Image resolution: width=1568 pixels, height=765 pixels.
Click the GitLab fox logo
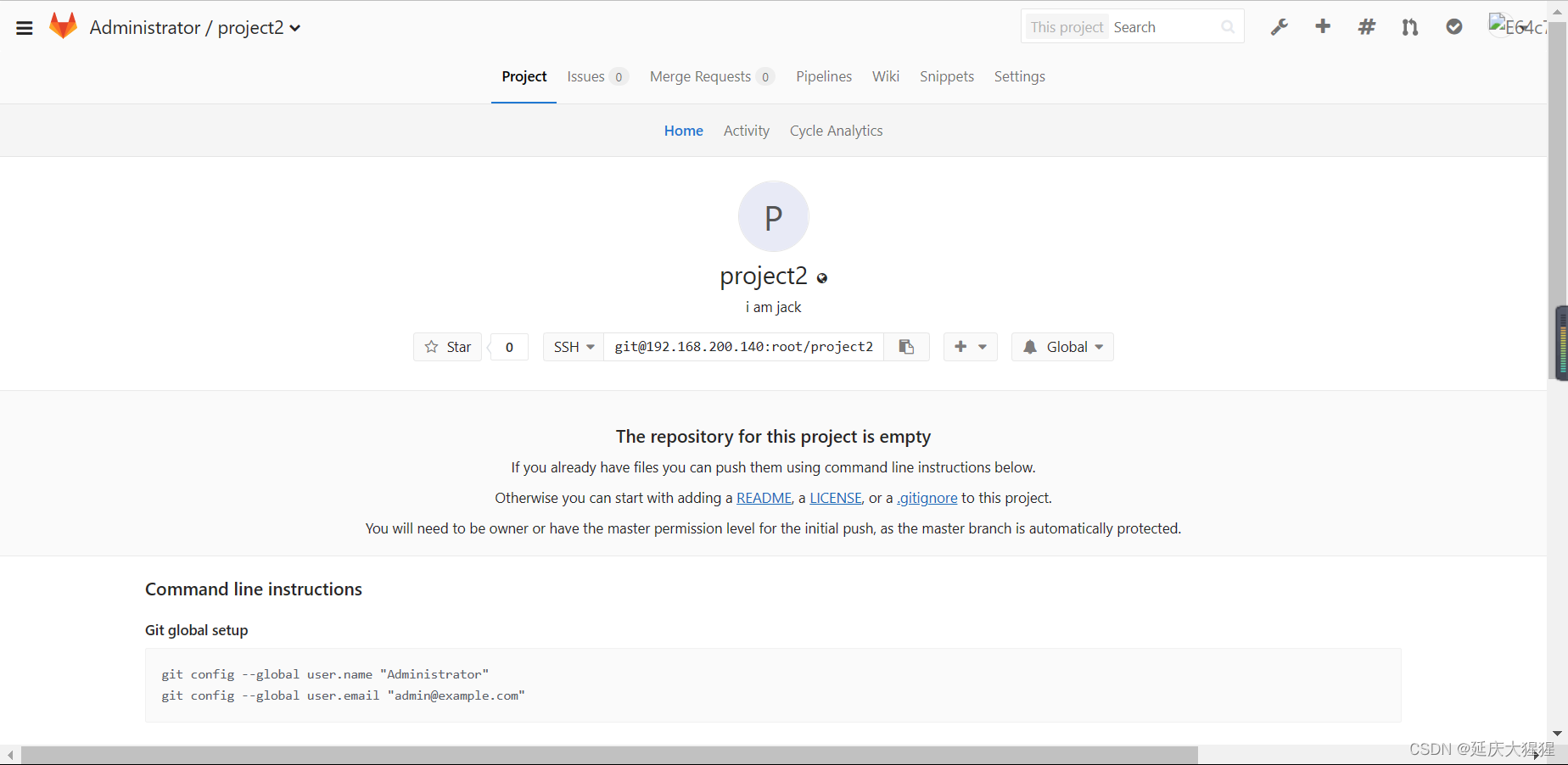[63, 26]
